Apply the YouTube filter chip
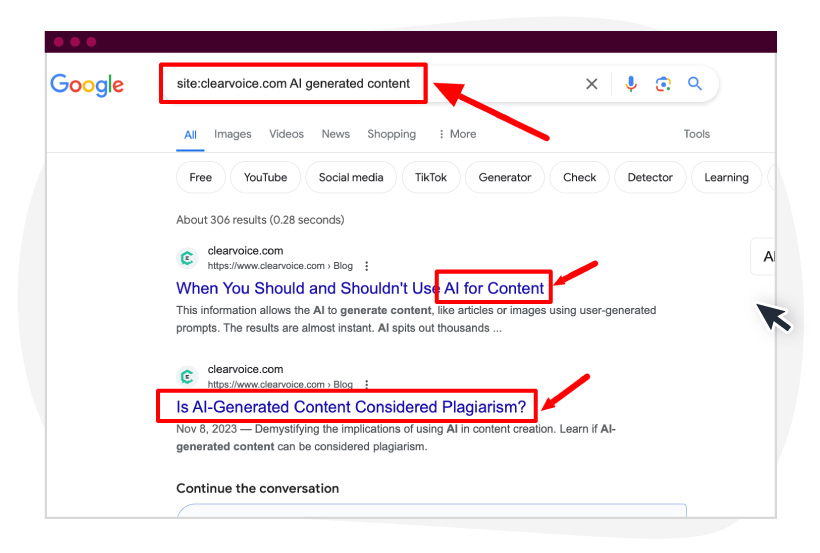 pyautogui.click(x=266, y=177)
